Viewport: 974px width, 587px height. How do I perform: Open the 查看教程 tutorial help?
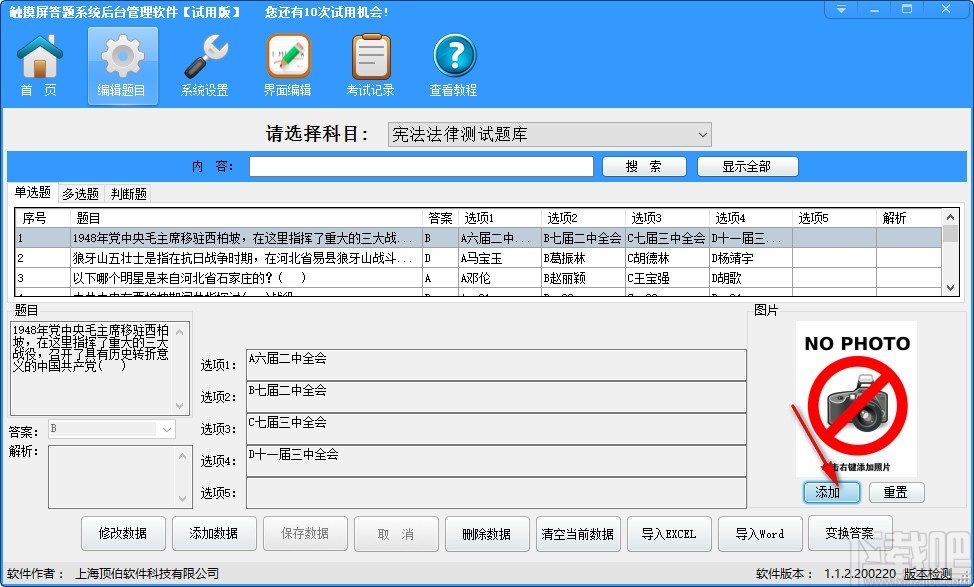pos(453,63)
